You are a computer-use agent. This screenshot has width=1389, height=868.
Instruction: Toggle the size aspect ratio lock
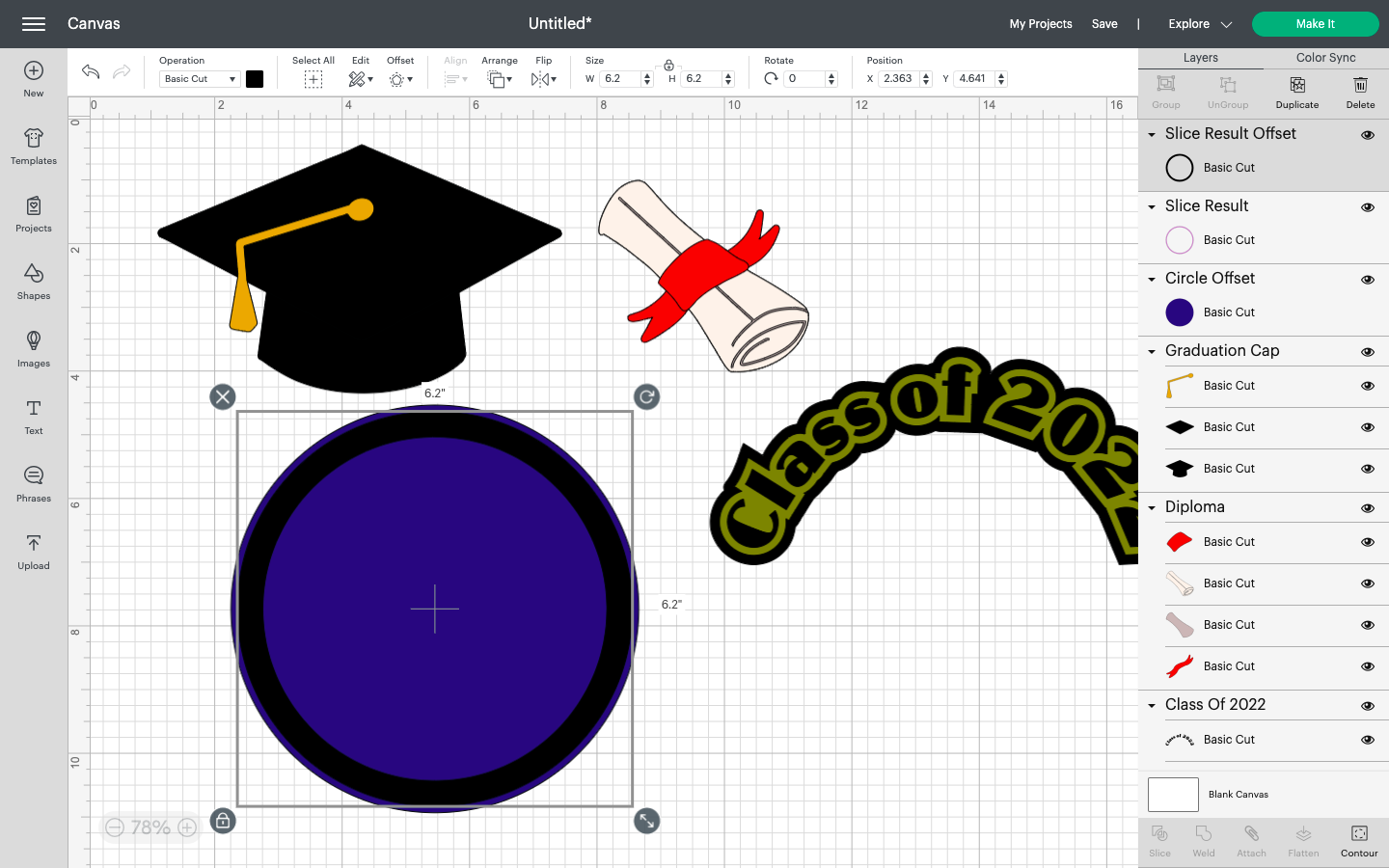[668, 65]
